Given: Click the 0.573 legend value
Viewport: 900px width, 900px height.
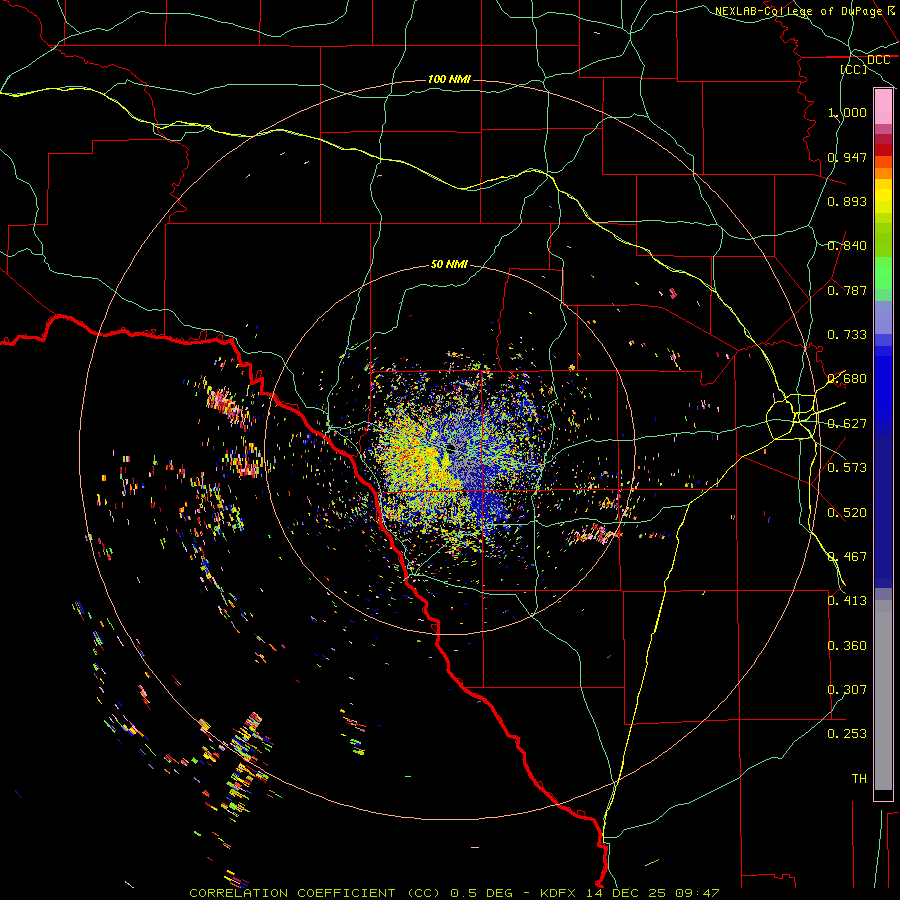Looking at the screenshot, I should click(x=847, y=468).
